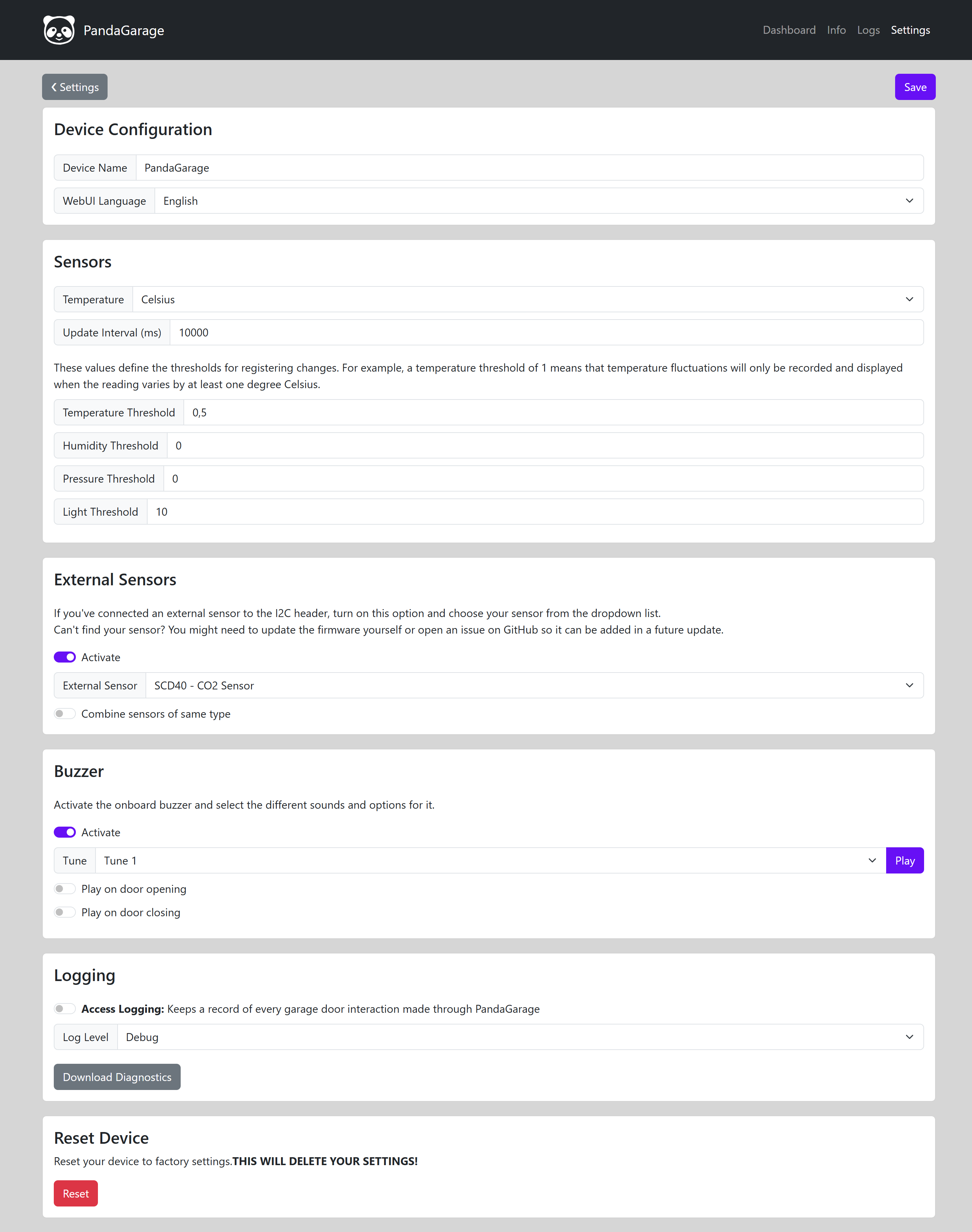
Task: Change the Log Level dropdown
Action: [x=520, y=1037]
